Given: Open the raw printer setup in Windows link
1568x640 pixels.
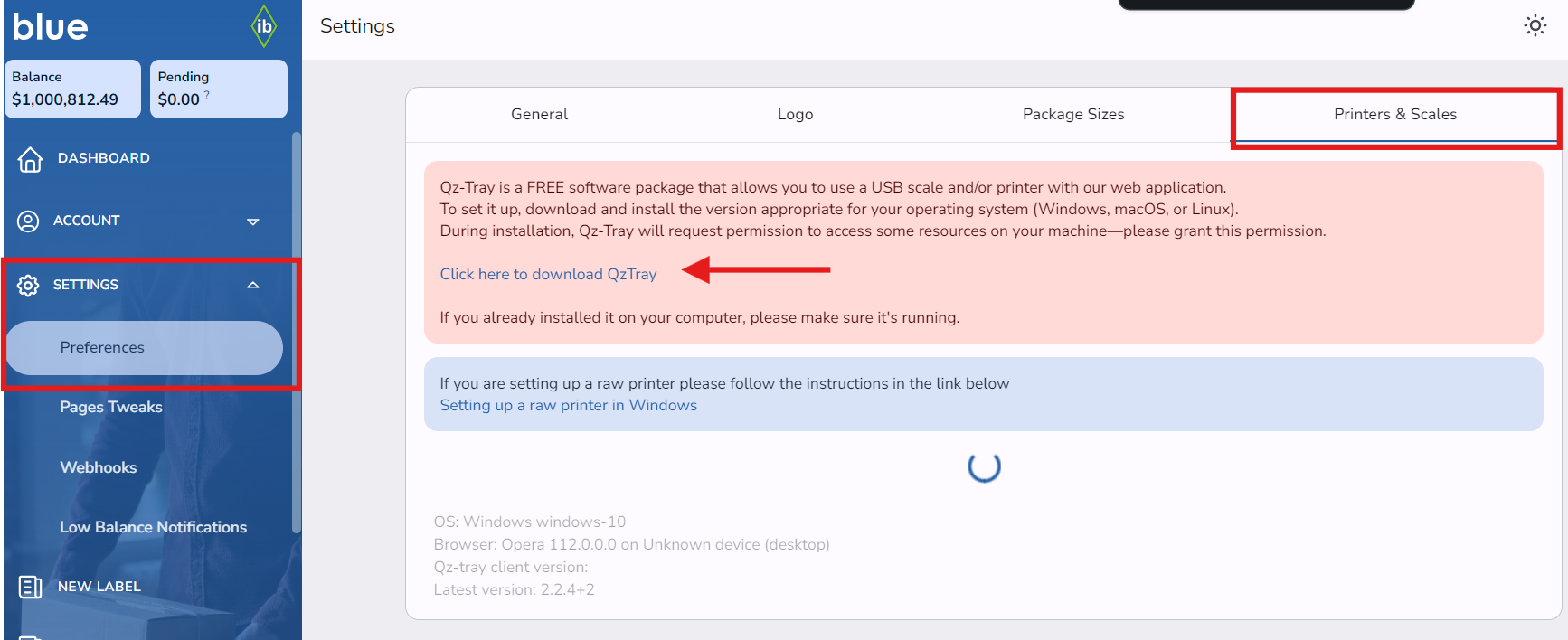Looking at the screenshot, I should click(x=568, y=406).
